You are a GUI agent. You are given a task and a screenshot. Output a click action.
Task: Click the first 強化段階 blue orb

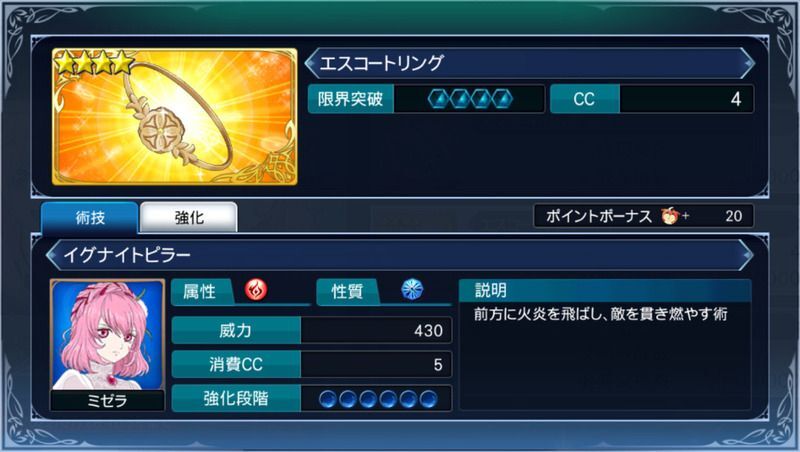tap(328, 398)
